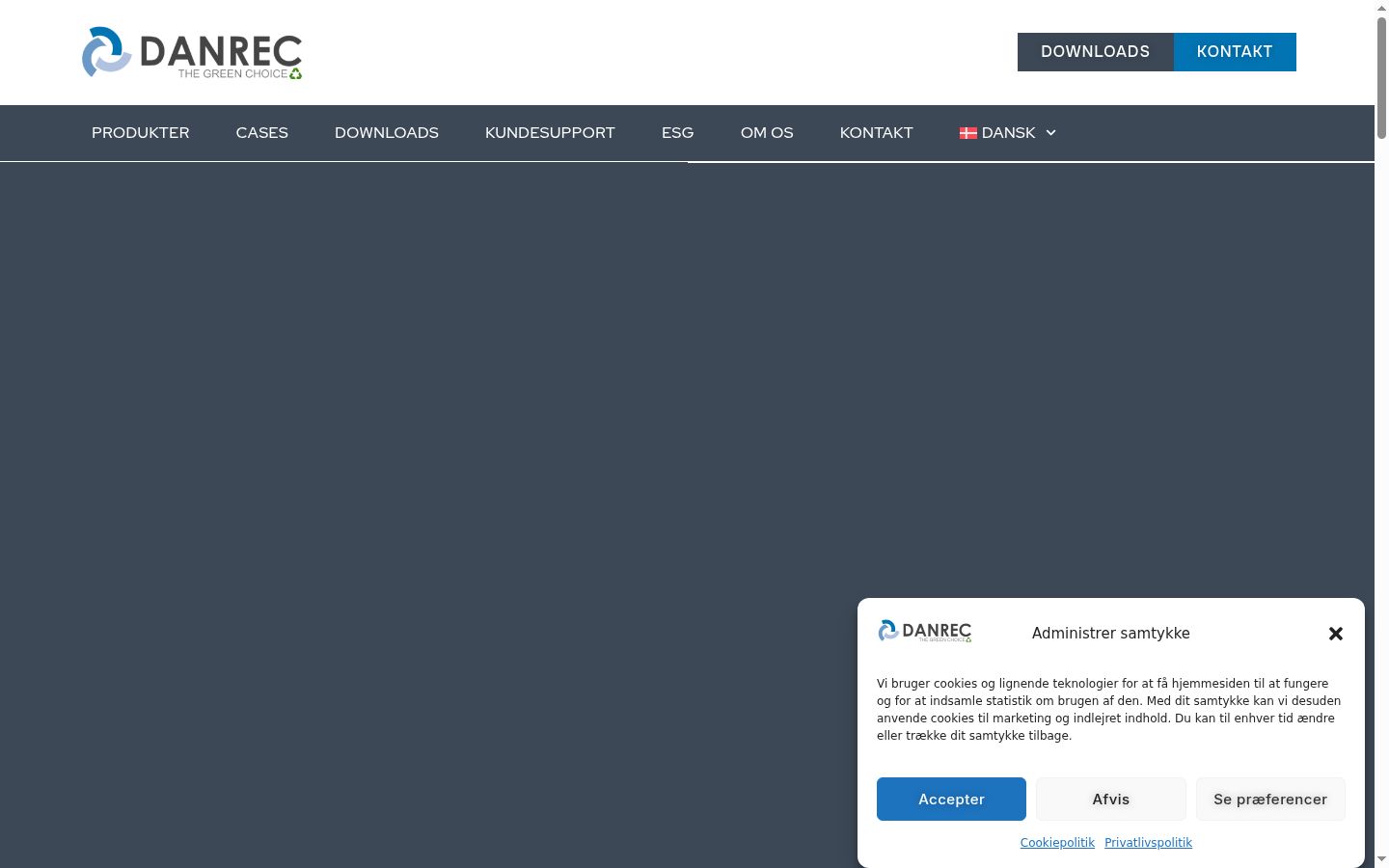Click the small DANREC logo in the cookie dialog
This screenshot has height=868, width=1389.
[924, 632]
